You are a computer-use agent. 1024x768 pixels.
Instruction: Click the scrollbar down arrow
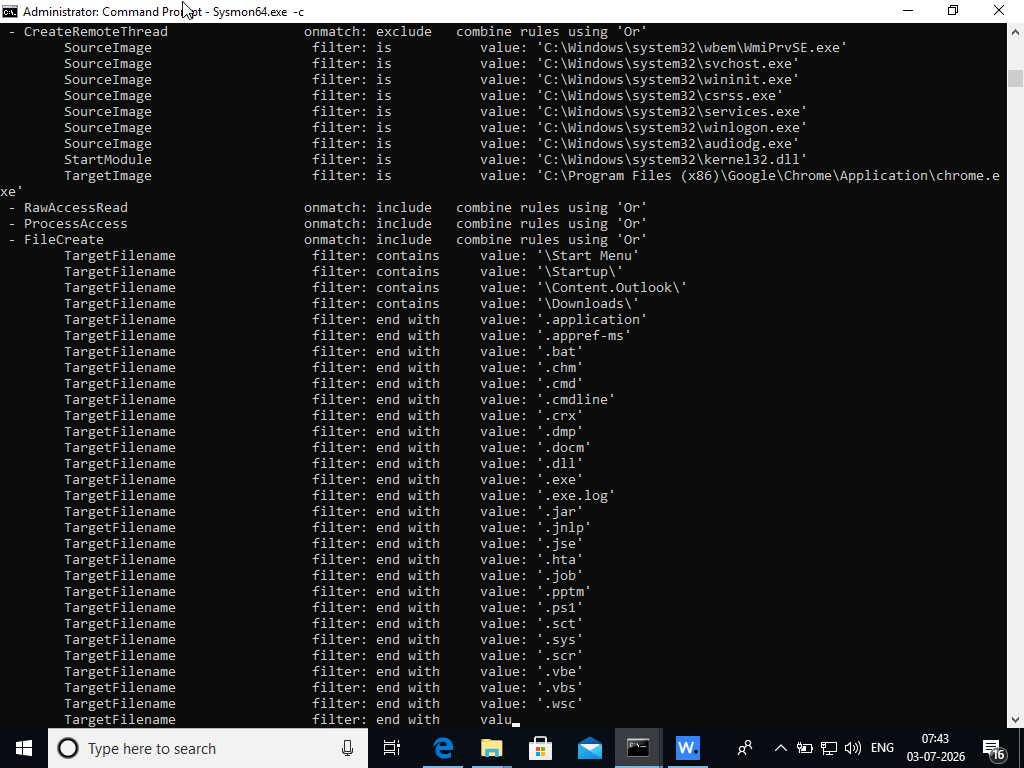[1015, 720]
